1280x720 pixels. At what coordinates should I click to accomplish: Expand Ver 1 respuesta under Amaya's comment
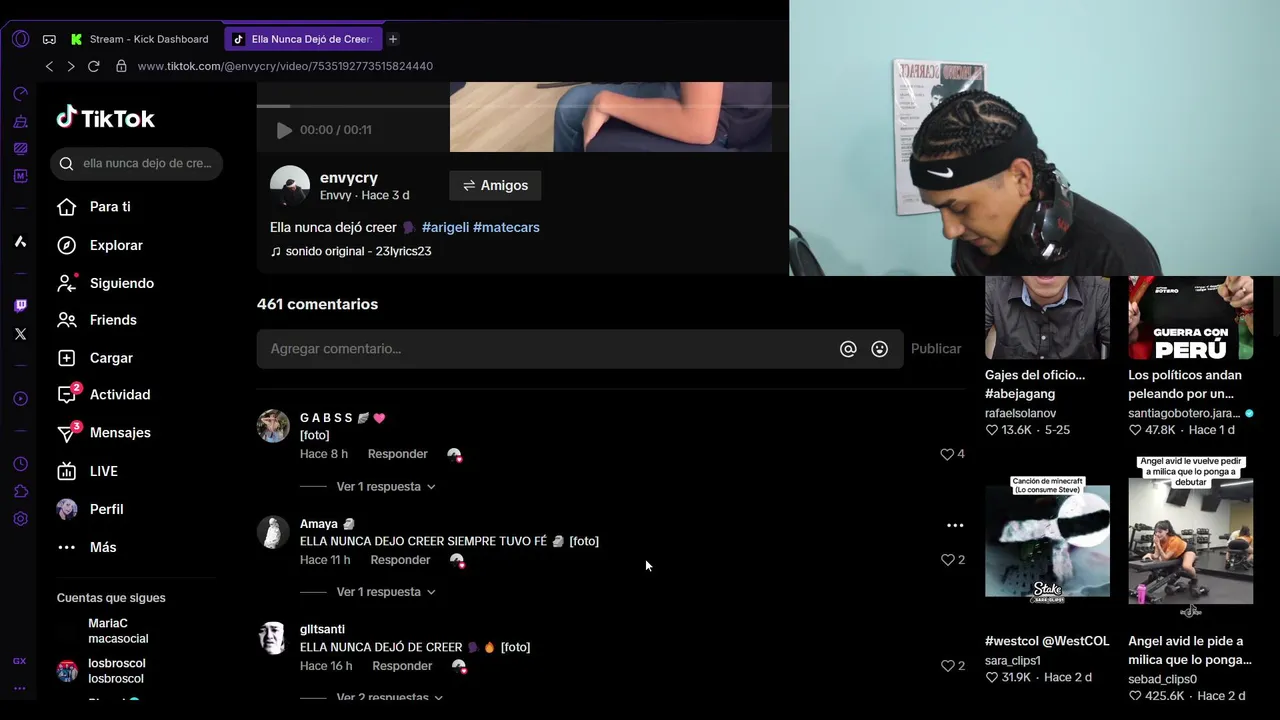click(386, 592)
